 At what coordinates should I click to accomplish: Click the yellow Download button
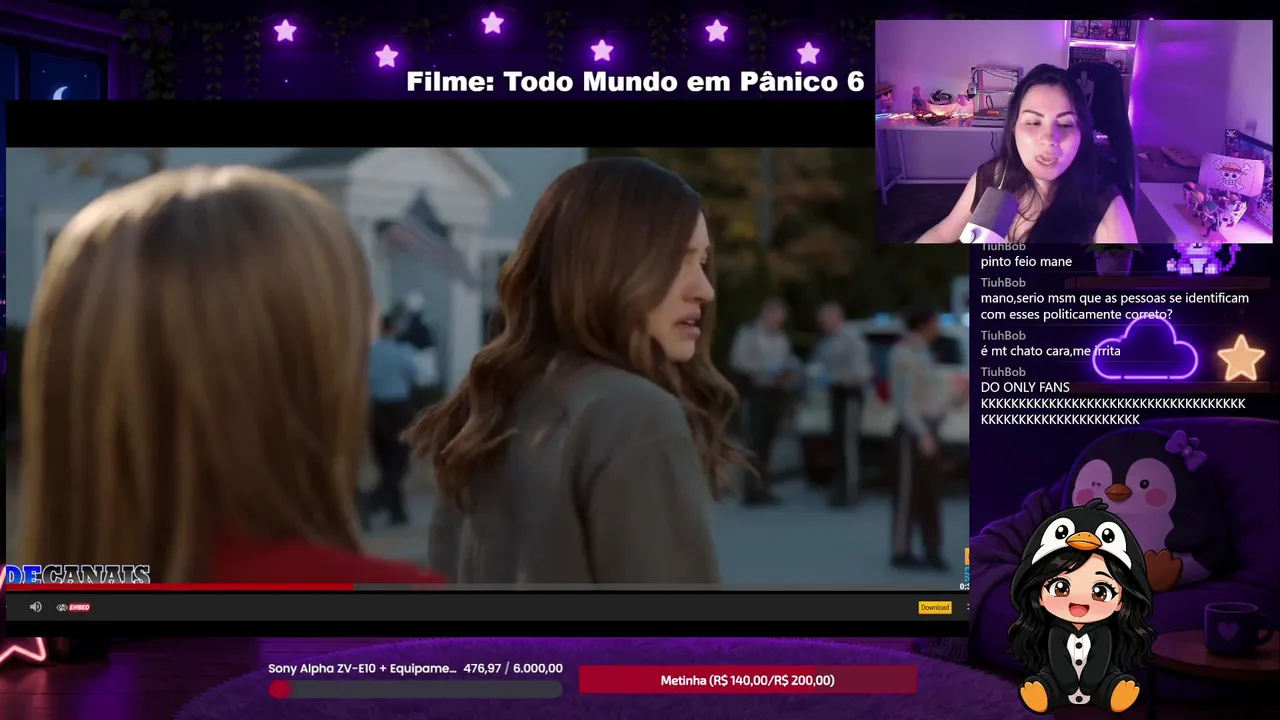[x=935, y=607]
